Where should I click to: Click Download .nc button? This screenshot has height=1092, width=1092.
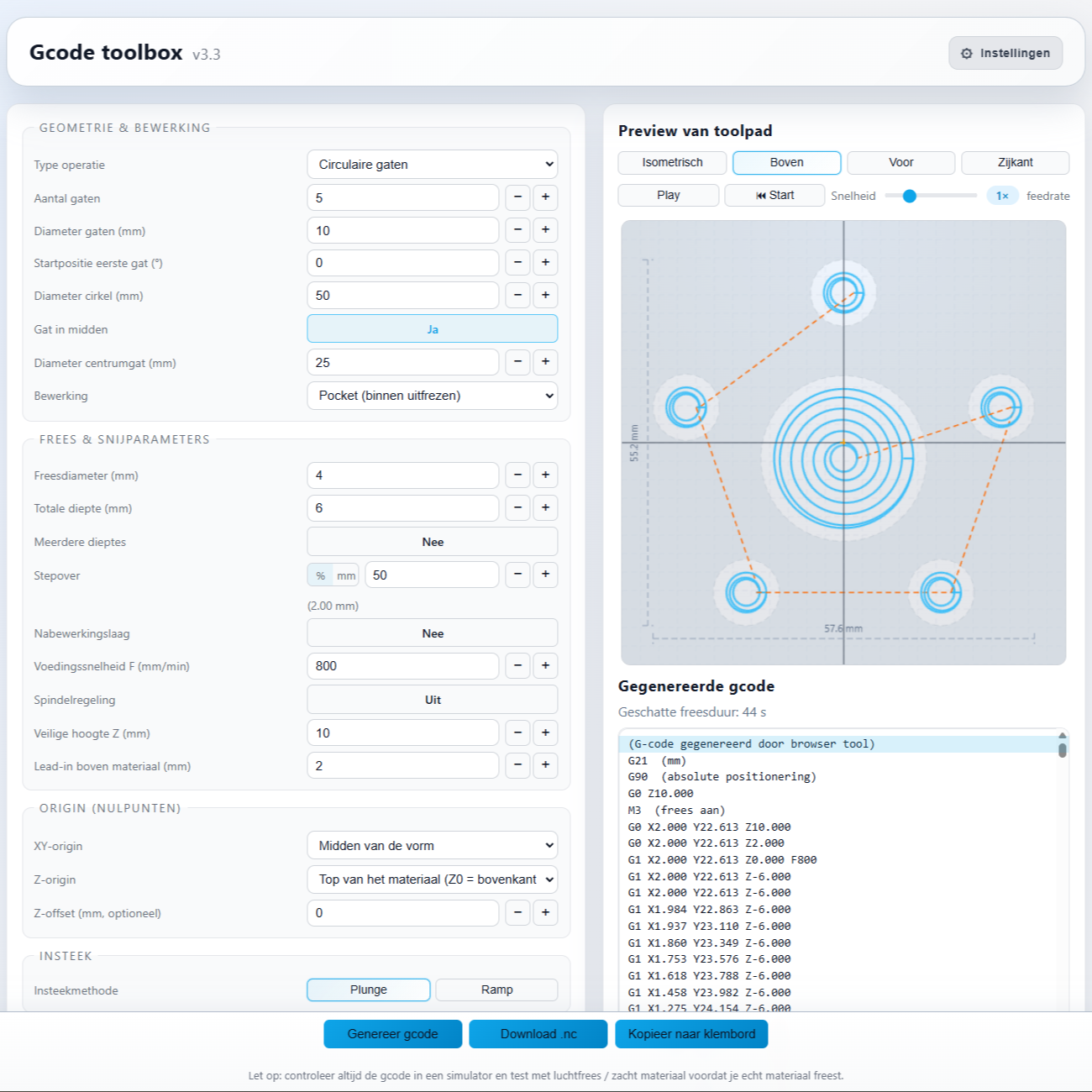click(538, 1034)
